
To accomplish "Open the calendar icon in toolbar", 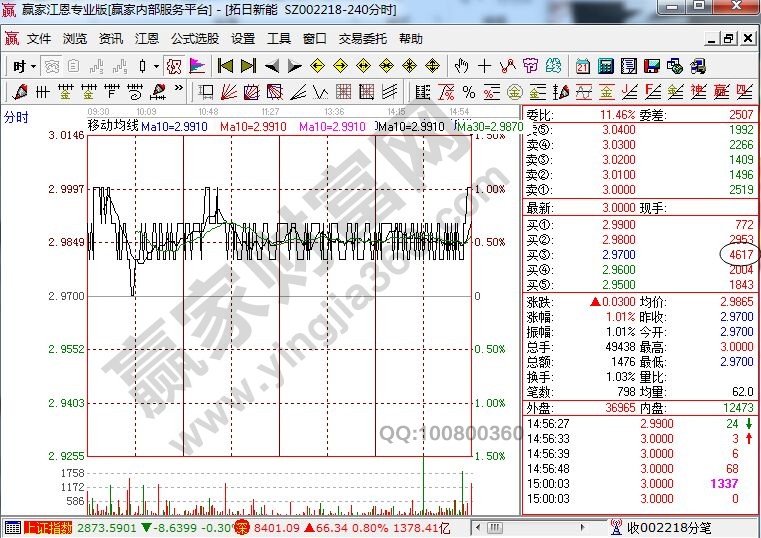I will 582,66.
